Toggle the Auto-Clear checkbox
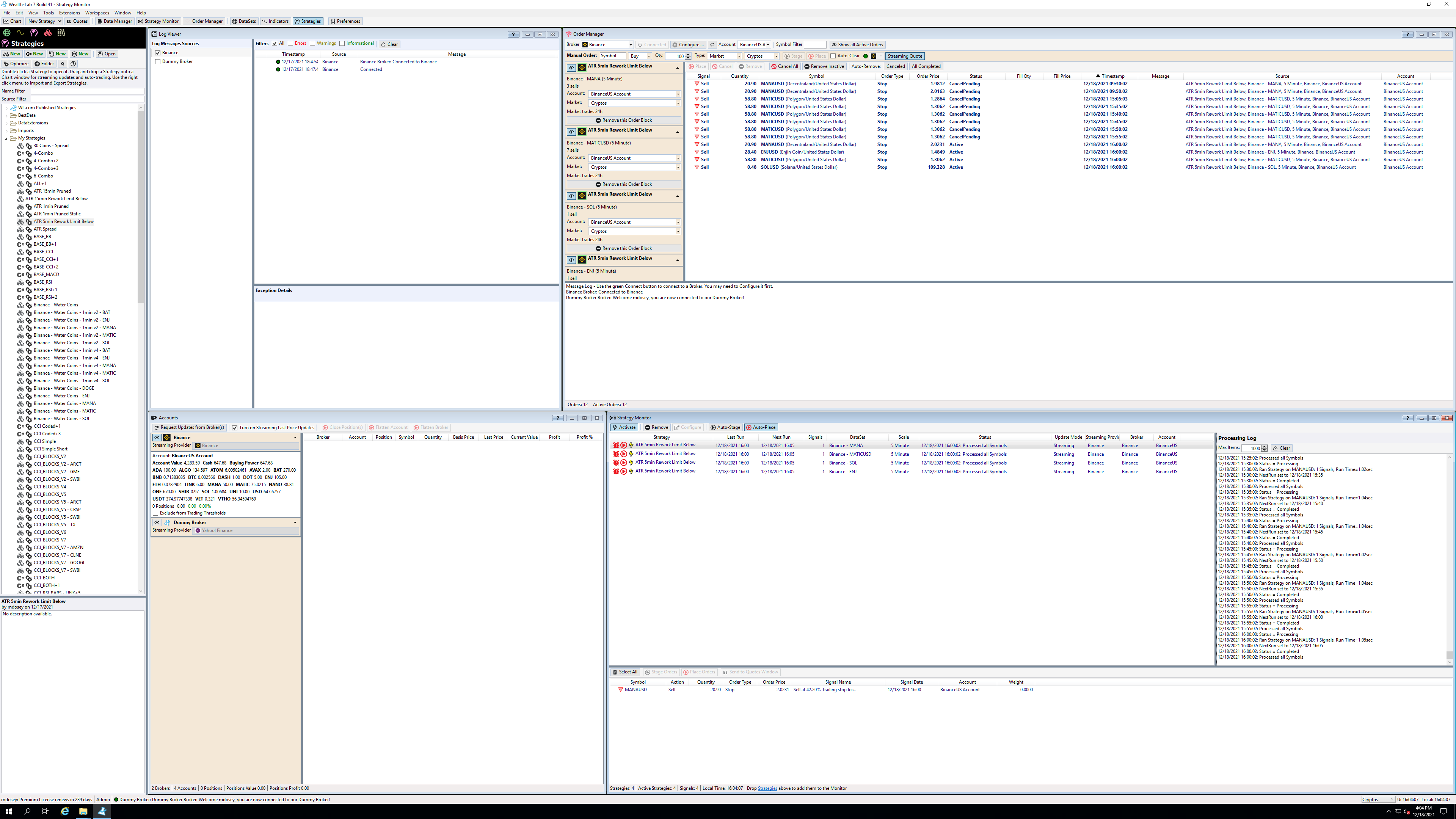The height and width of the screenshot is (819, 1456). click(833, 56)
